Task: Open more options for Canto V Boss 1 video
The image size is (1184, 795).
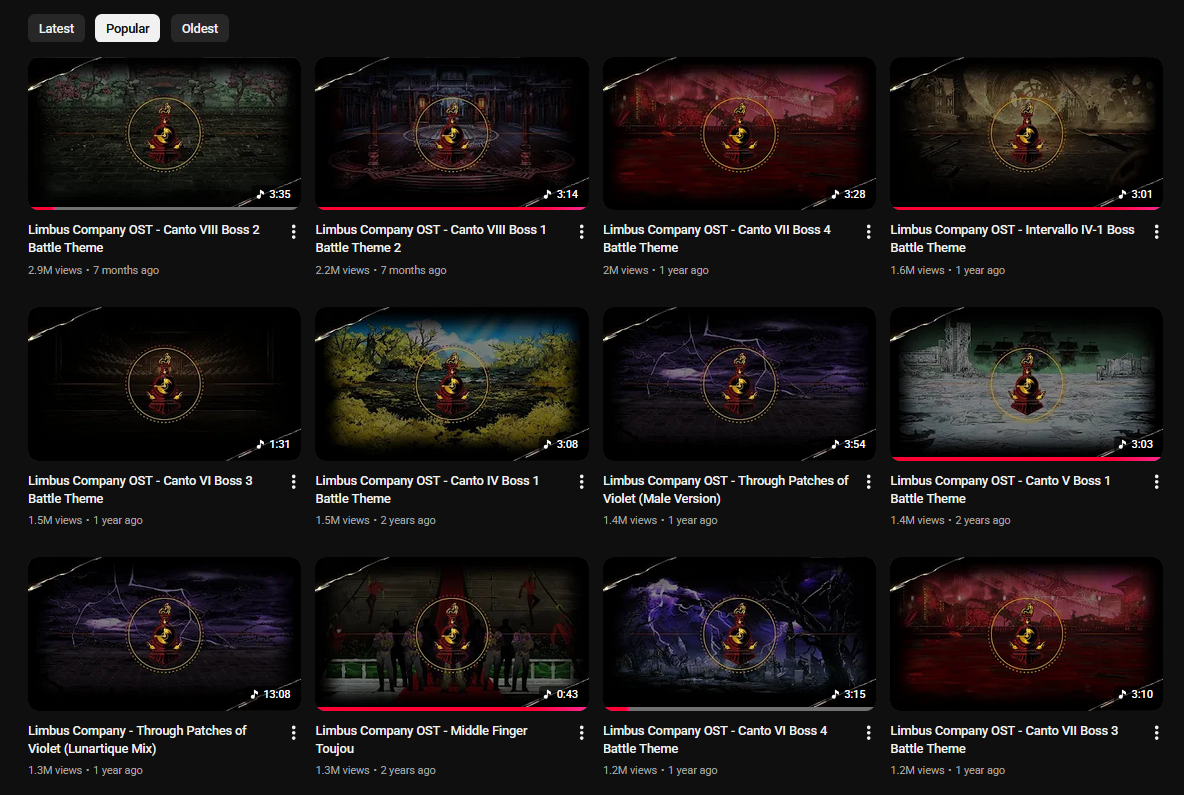Action: coord(1156,482)
